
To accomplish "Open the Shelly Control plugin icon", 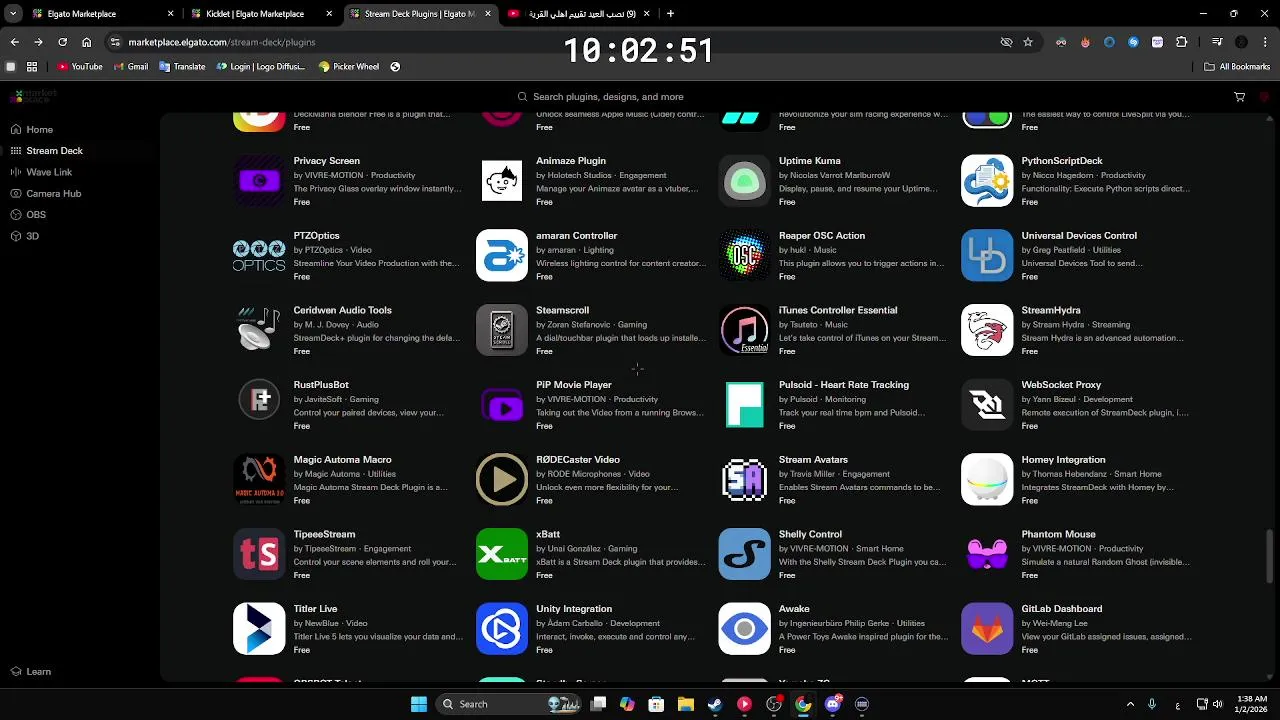I will pos(744,554).
